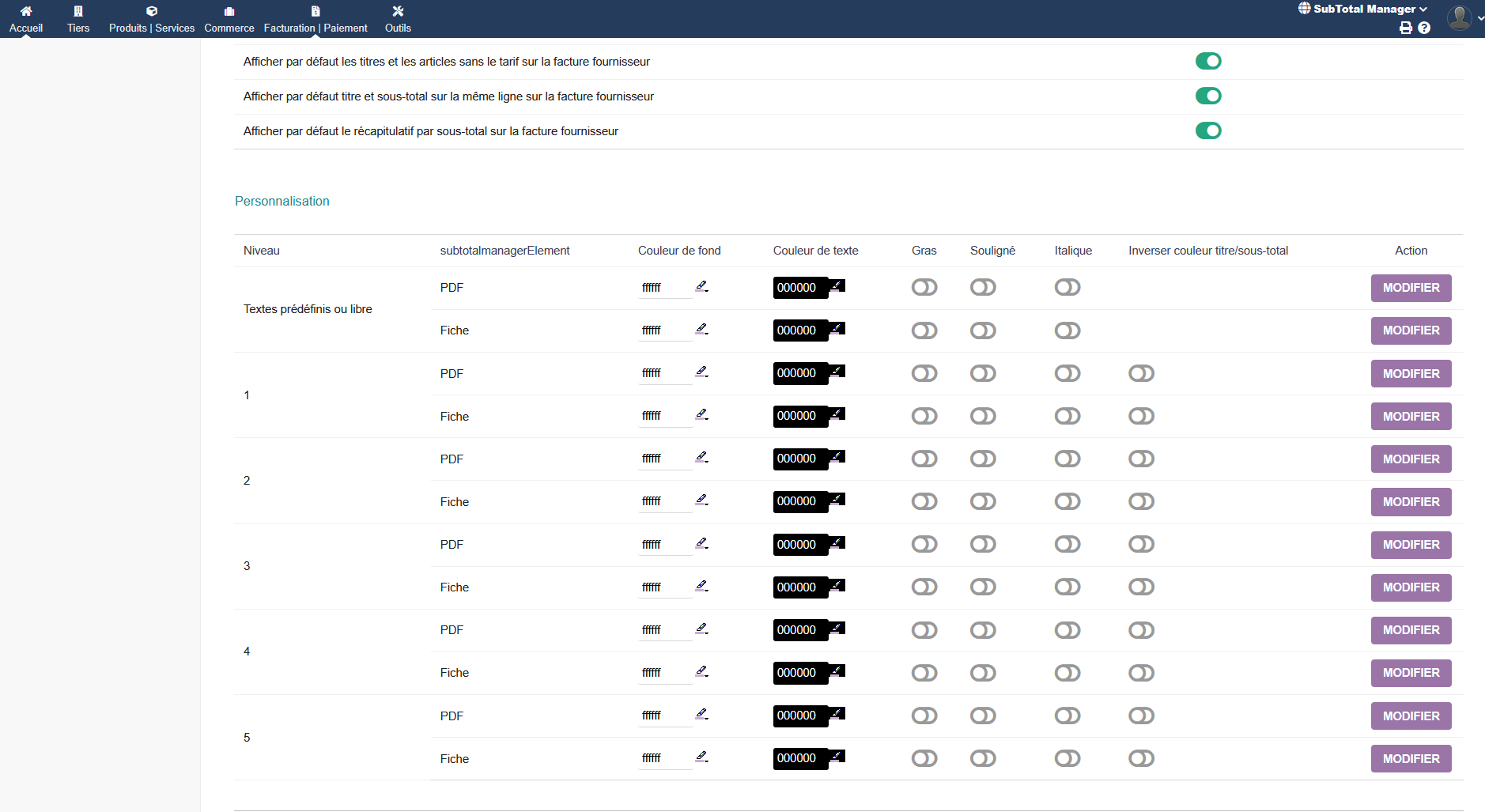Click the 000000 text color swatch for level 2 Fiche

[x=799, y=501]
